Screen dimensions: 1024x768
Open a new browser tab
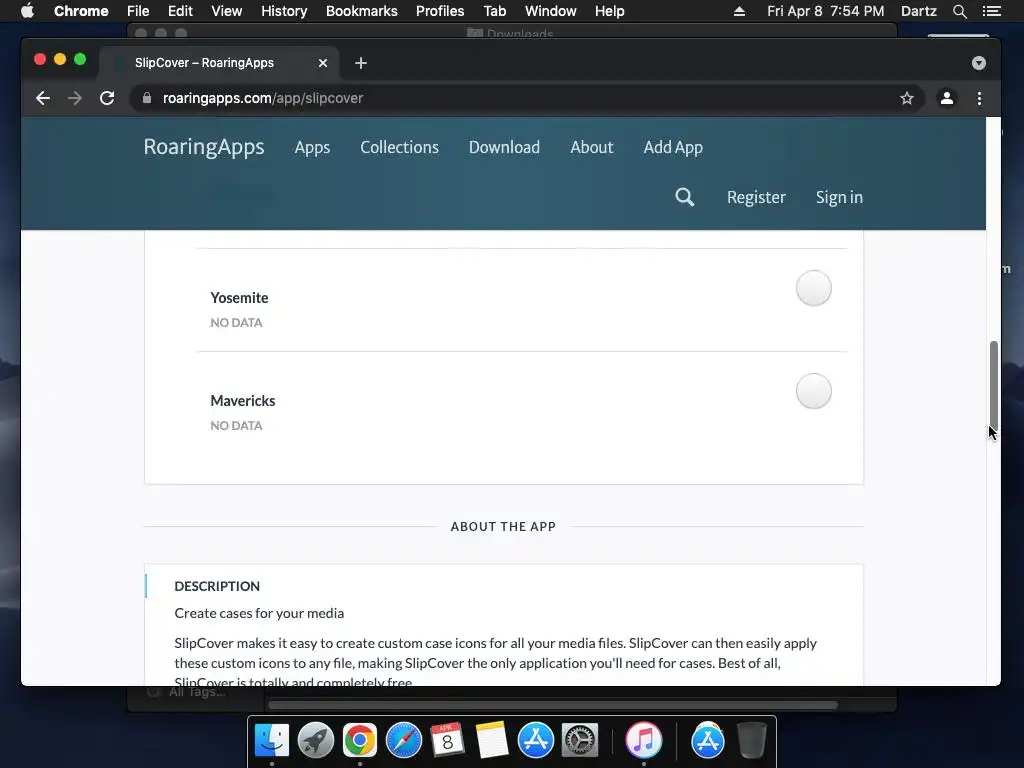(360, 63)
